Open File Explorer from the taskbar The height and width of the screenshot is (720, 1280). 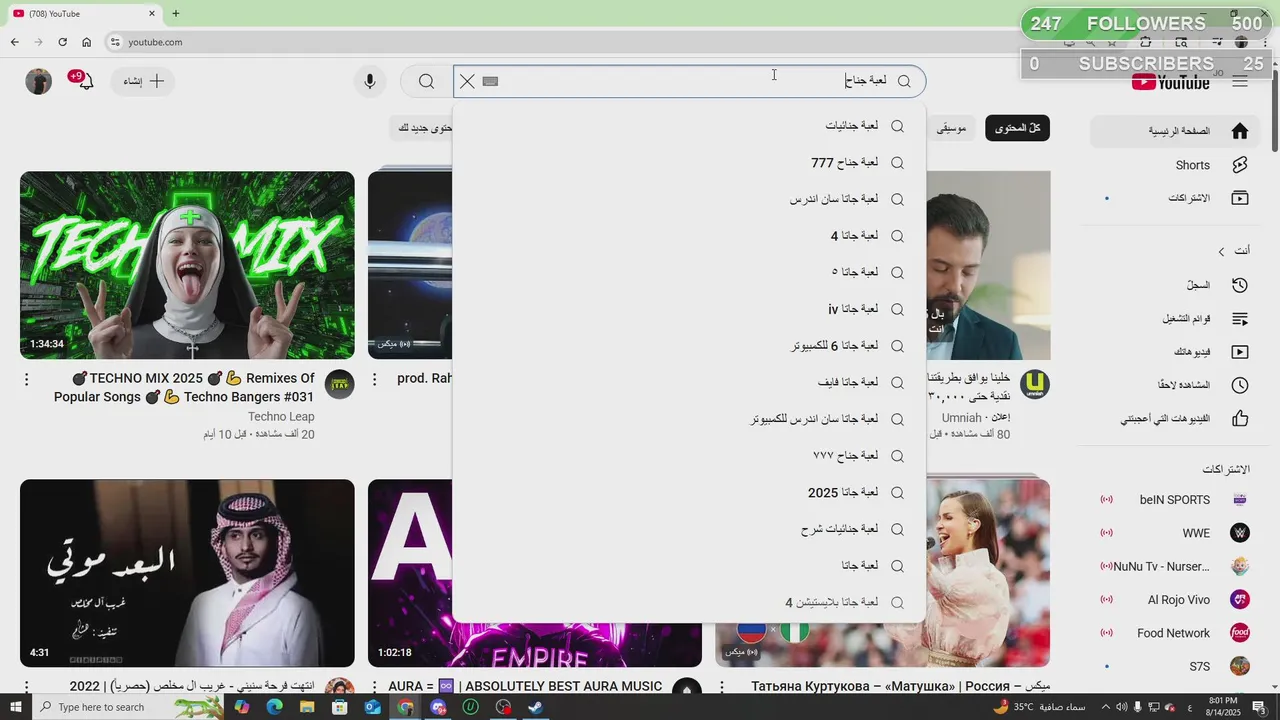(x=307, y=707)
